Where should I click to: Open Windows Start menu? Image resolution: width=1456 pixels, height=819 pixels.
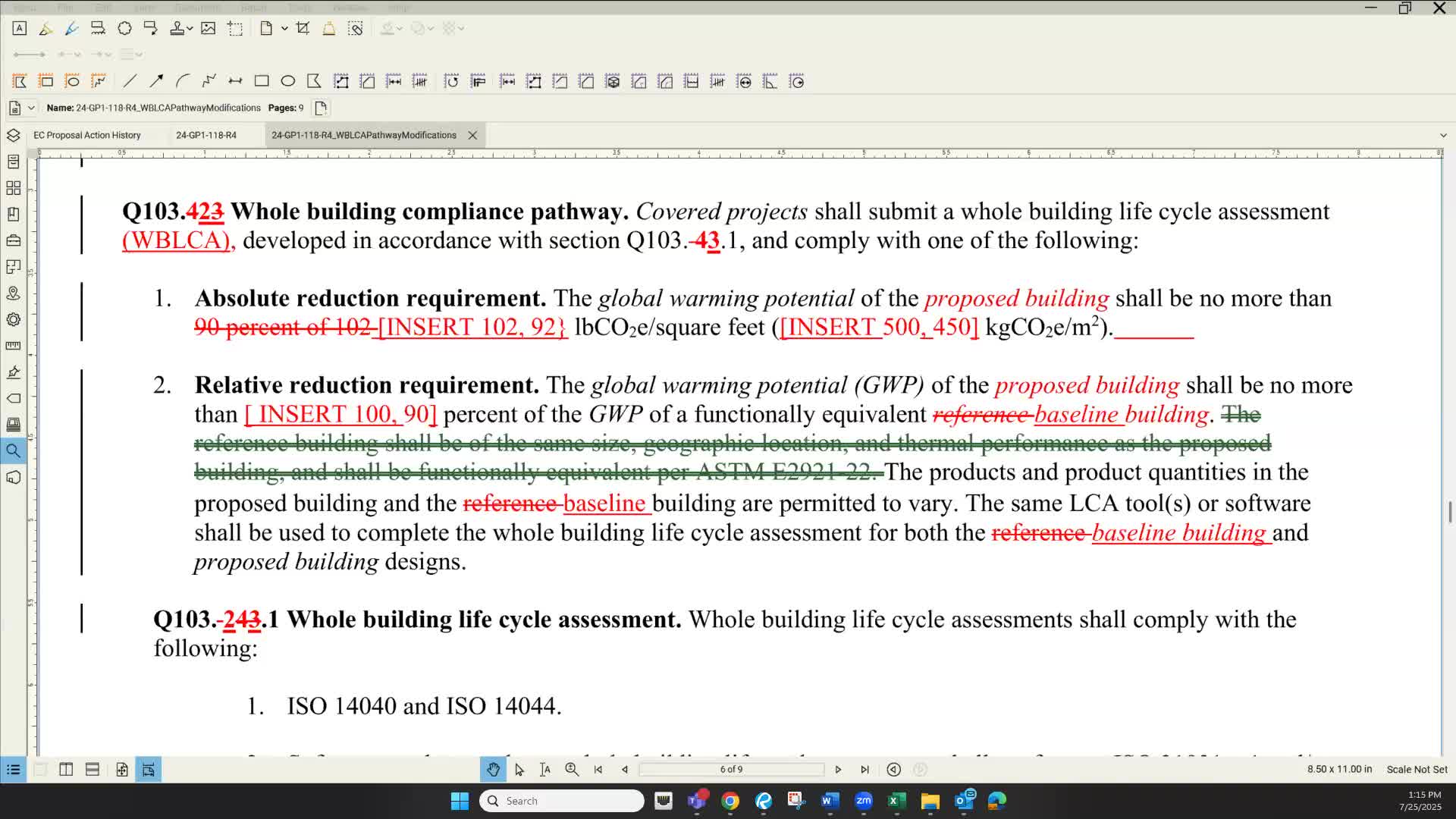pos(460,801)
